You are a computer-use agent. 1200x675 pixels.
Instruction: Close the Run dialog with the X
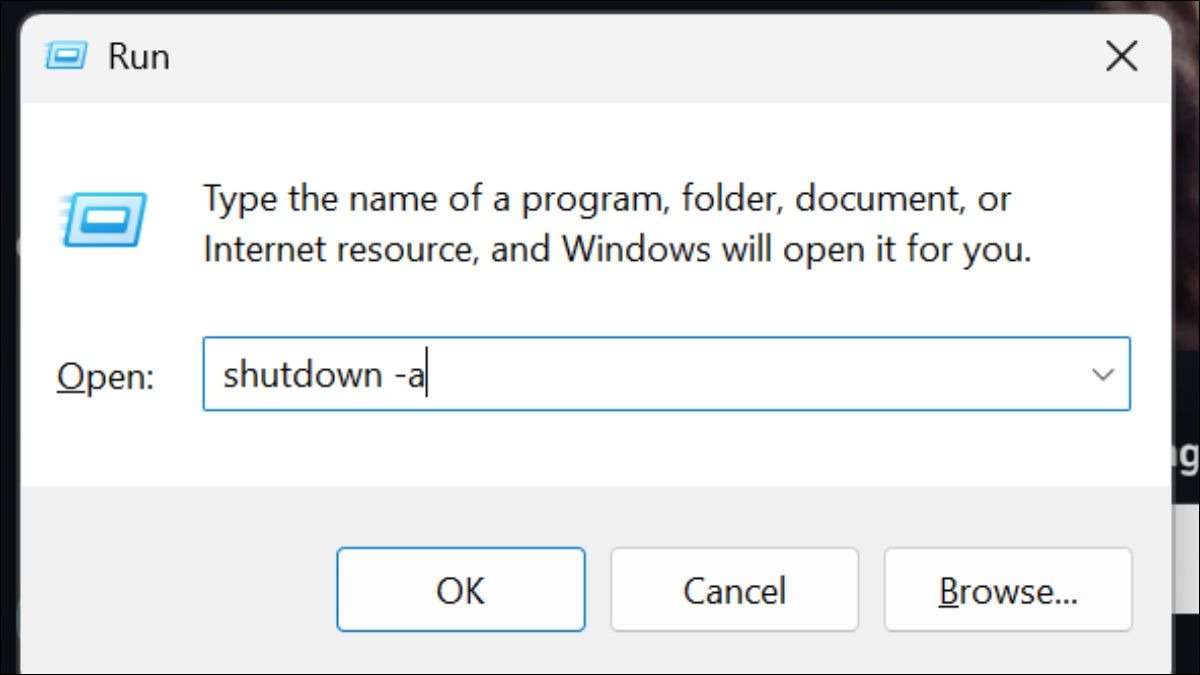click(x=1121, y=56)
